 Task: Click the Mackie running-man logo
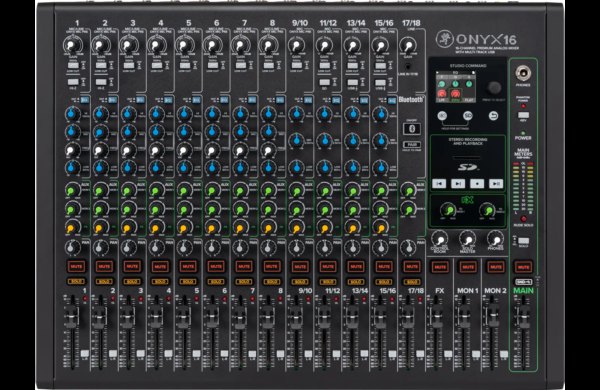(445, 39)
